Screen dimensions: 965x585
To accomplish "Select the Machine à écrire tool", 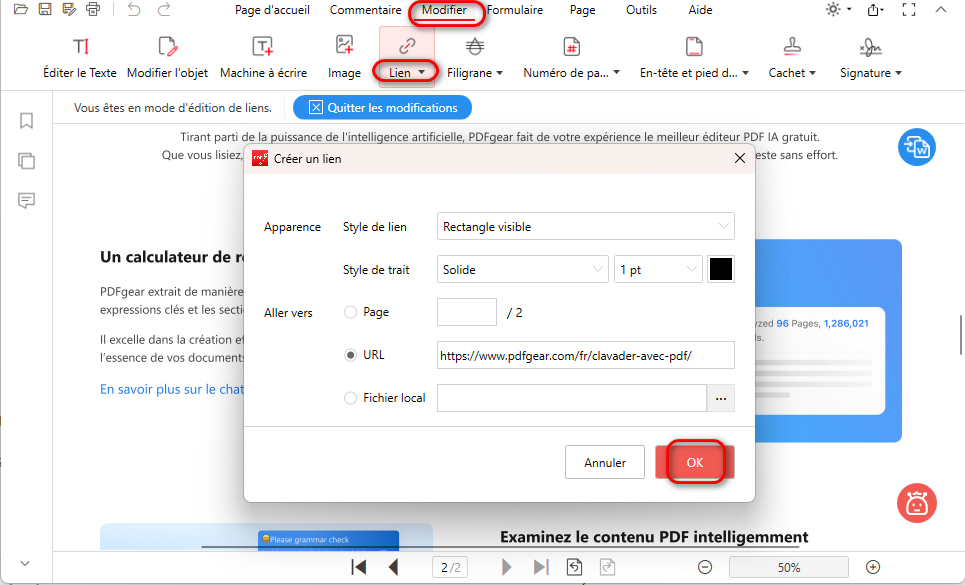I will [263, 58].
